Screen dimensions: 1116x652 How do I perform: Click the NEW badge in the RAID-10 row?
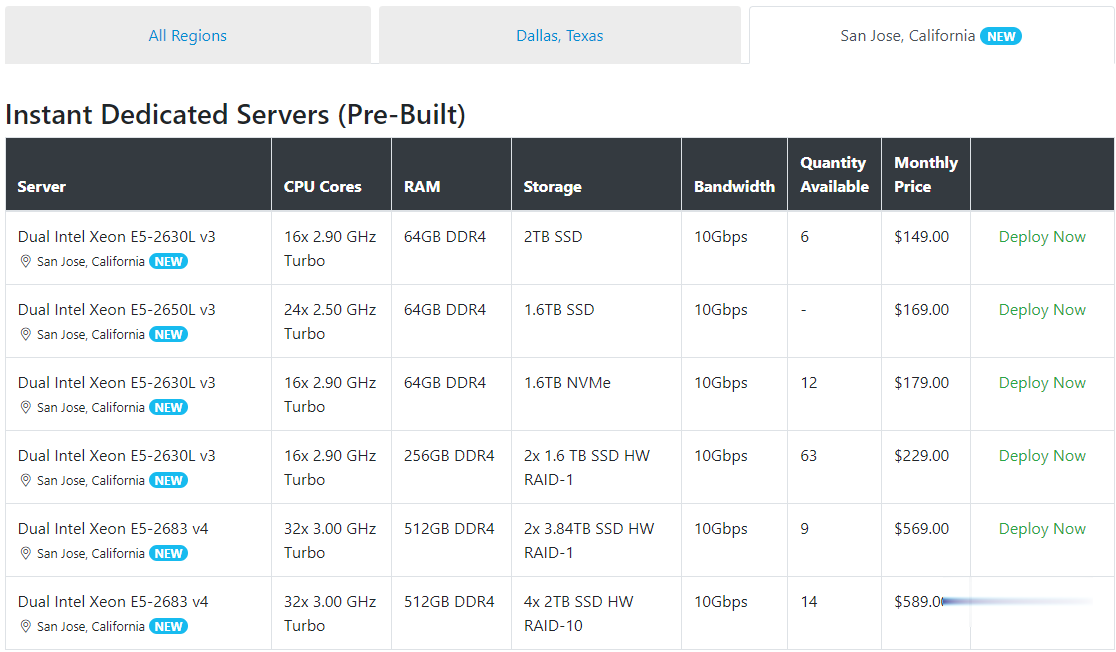pyautogui.click(x=169, y=626)
